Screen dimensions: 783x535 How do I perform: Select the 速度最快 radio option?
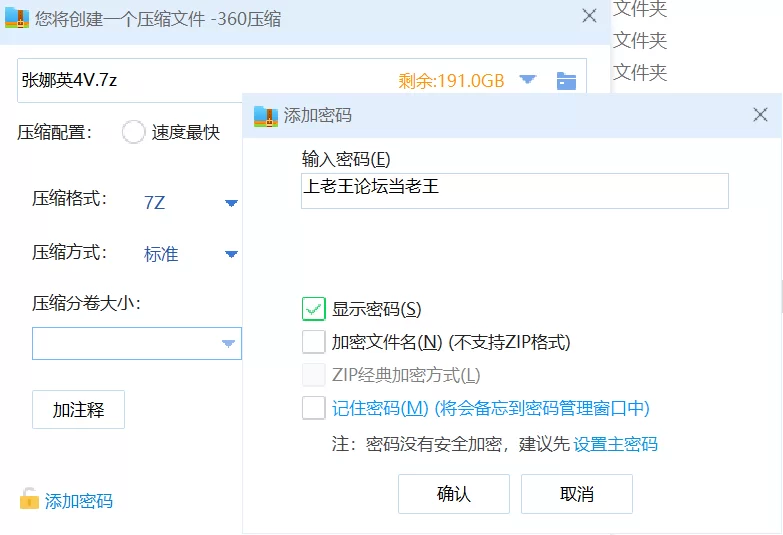(x=134, y=132)
